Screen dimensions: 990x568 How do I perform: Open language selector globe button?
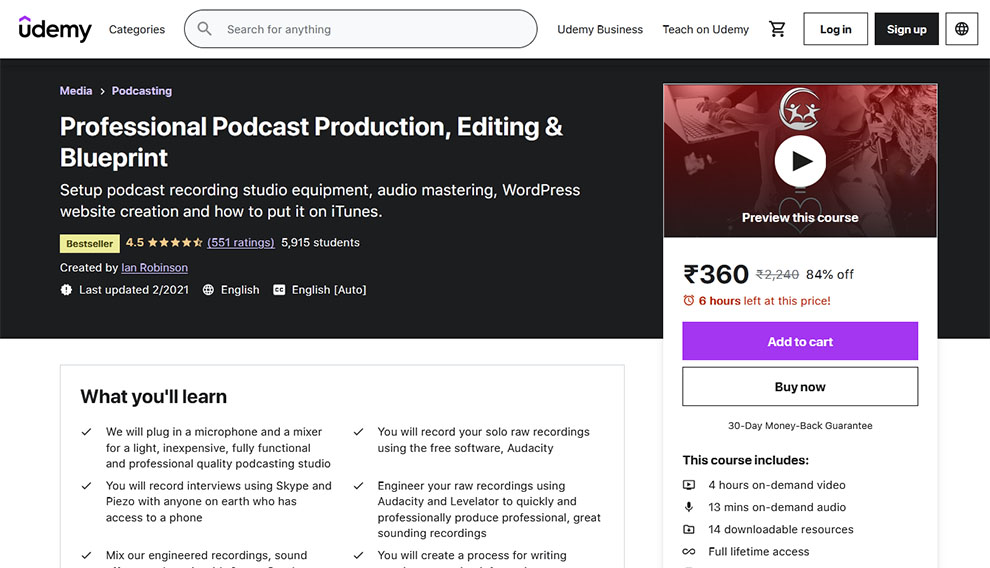click(961, 29)
